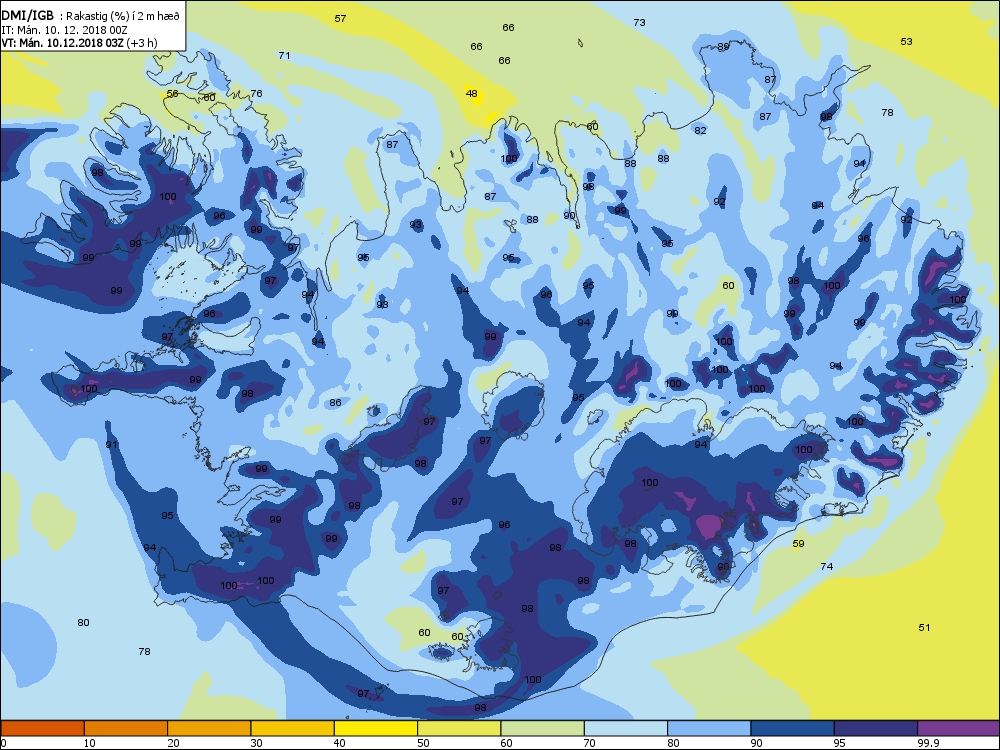Image resolution: width=1000 pixels, height=750 pixels.
Task: Select the yellow-green 50–60 legend swatch
Action: [459, 728]
